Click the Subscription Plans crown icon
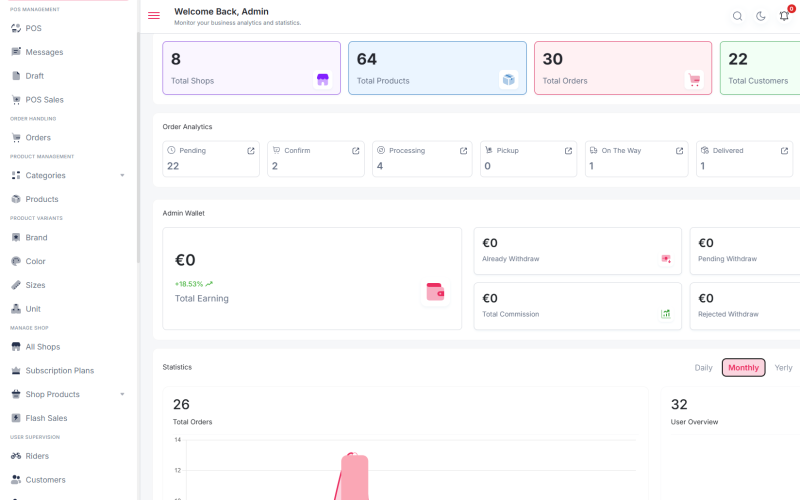This screenshot has height=500, width=800. [16, 370]
